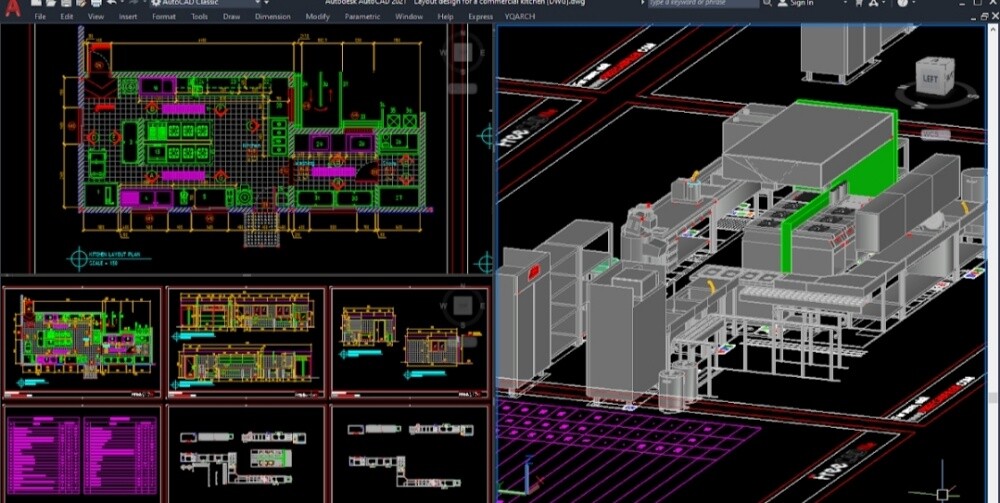Click the ViewCube in the lower-left sheets viewport
This screenshot has height=503, width=1000.
point(464,306)
